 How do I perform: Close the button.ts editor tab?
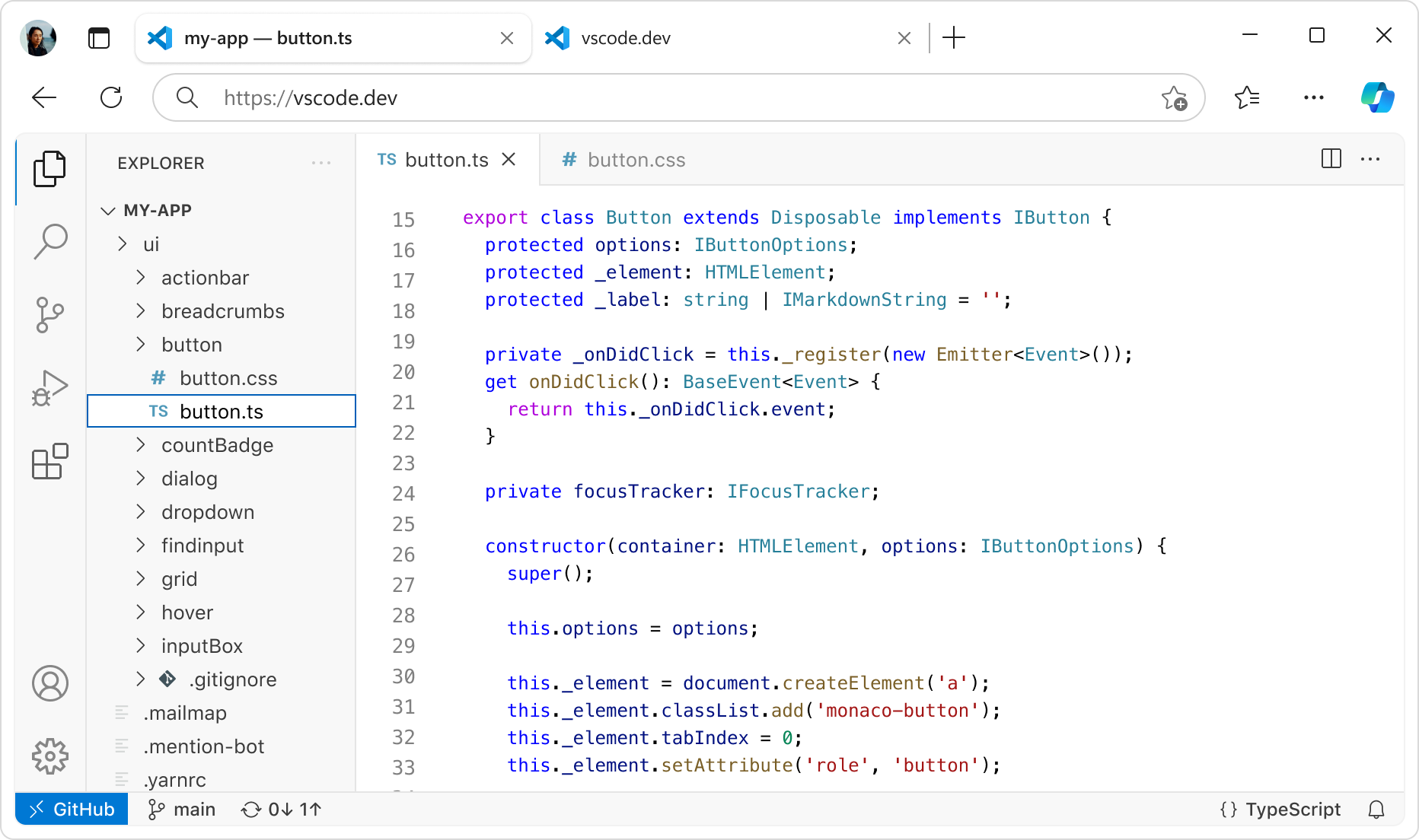509,159
